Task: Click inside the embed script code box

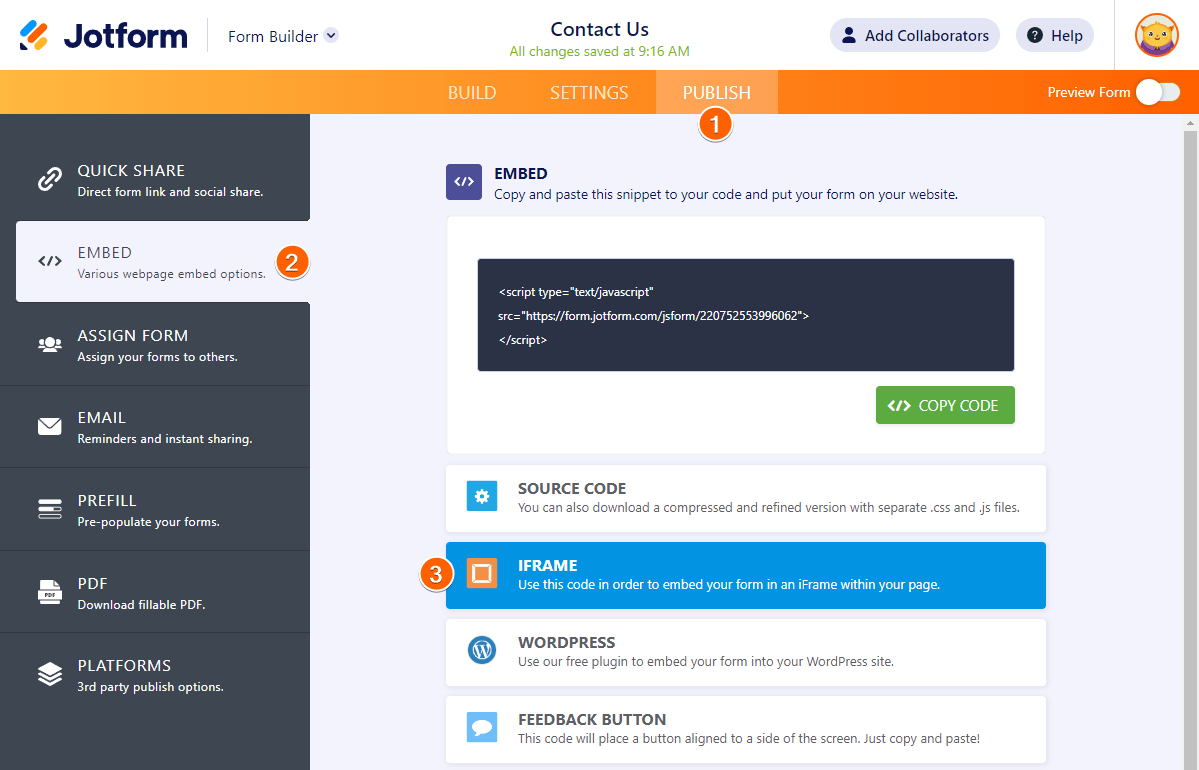Action: [x=746, y=315]
